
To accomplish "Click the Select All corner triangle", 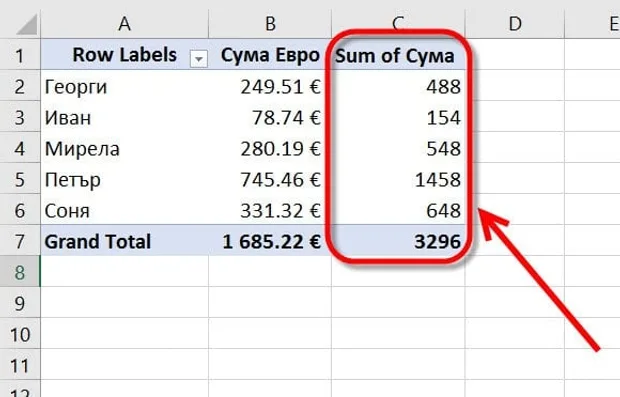I will click(27, 25).
